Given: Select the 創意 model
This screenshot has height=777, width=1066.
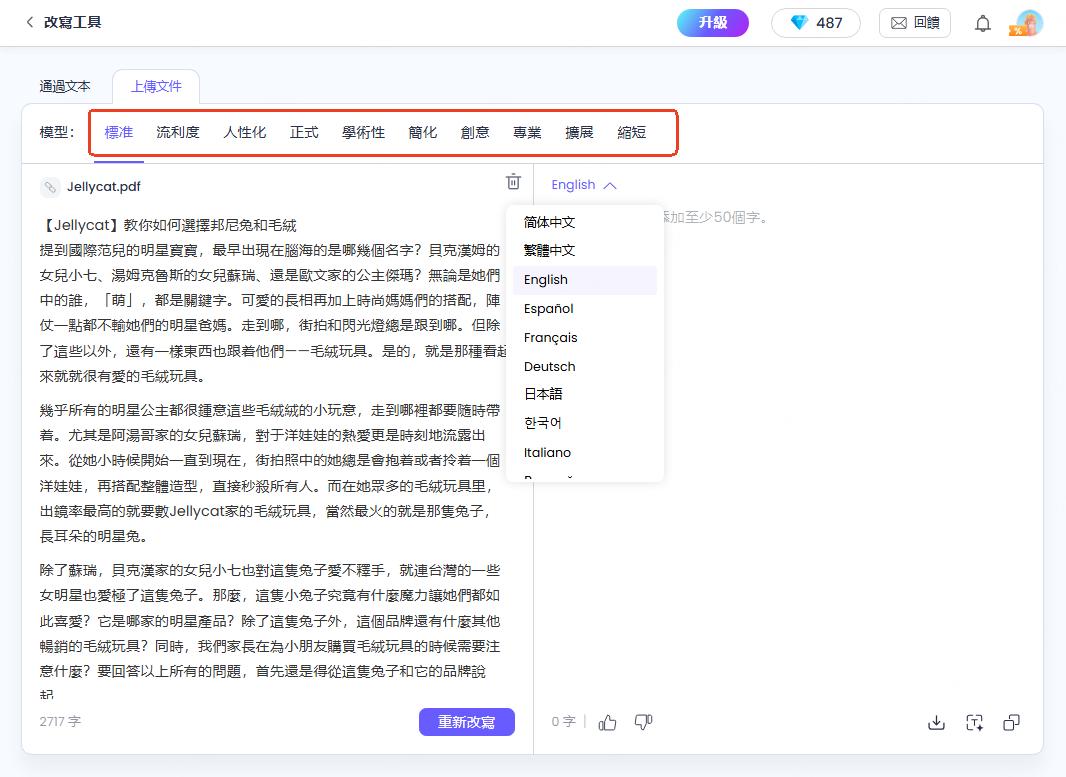Looking at the screenshot, I should [475, 133].
